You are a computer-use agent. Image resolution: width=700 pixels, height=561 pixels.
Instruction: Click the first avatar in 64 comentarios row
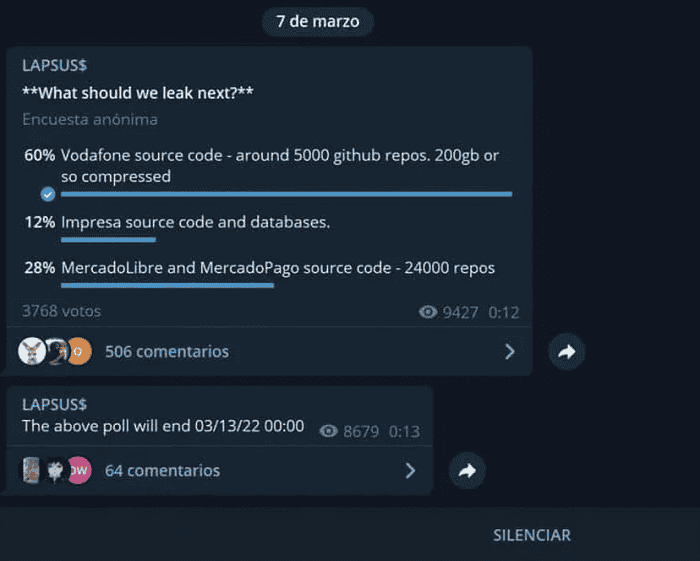(31, 470)
